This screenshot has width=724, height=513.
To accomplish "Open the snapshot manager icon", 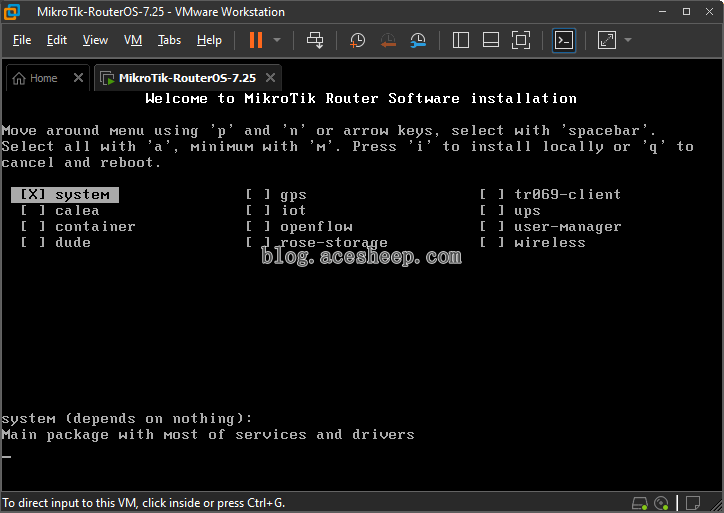I will [x=418, y=40].
